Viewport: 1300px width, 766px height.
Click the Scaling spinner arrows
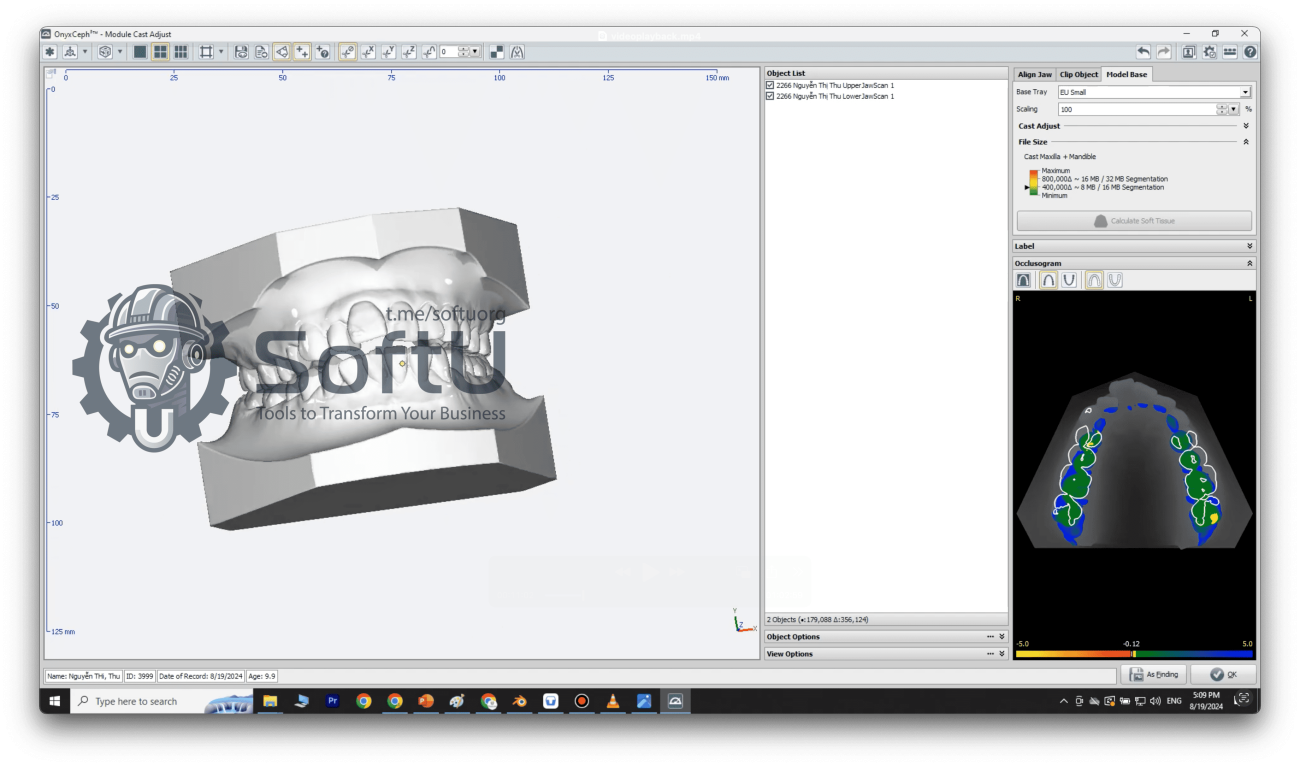pos(1222,109)
